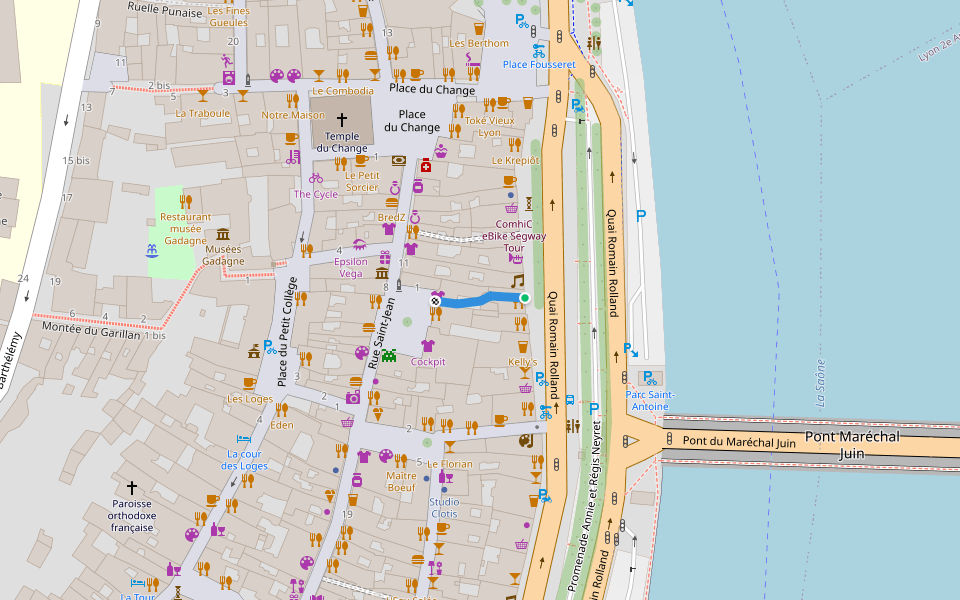The height and width of the screenshot is (600, 960).
Task: Click the cross icon above Paroisse orthodoxe française
Action: [131, 487]
